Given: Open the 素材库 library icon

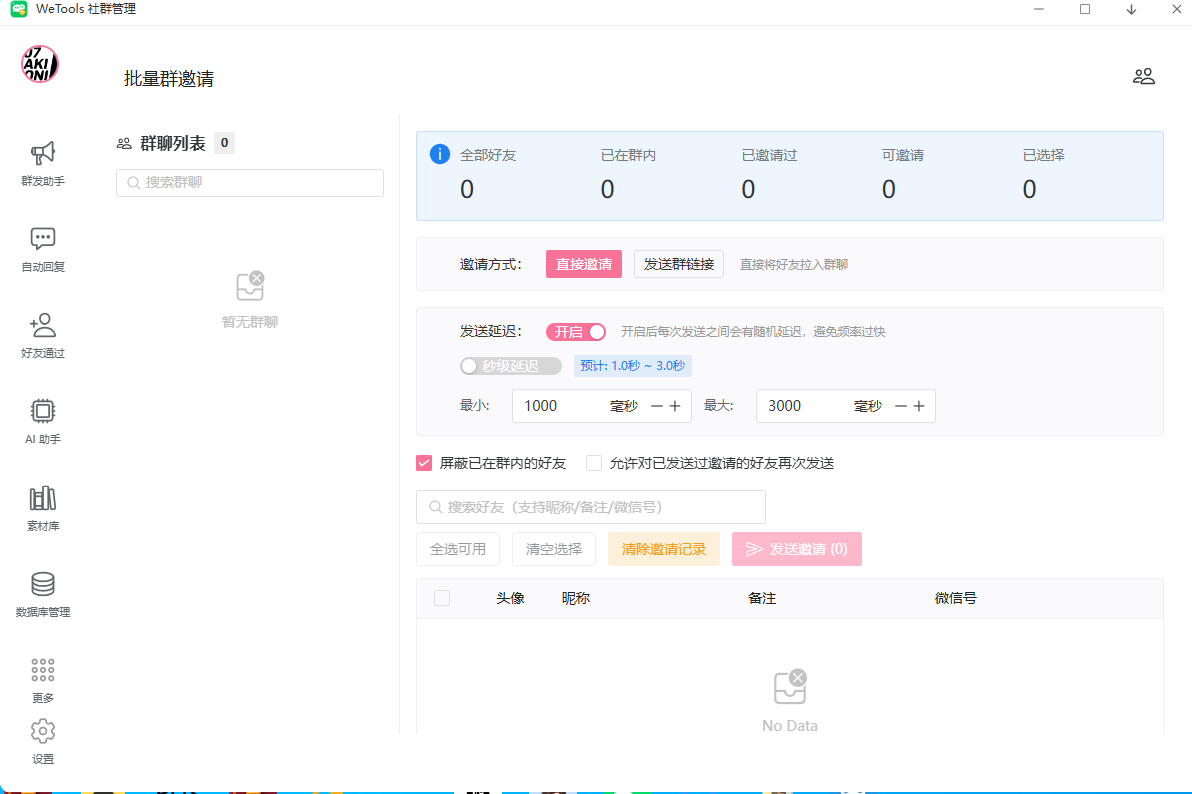Looking at the screenshot, I should click(x=43, y=498).
